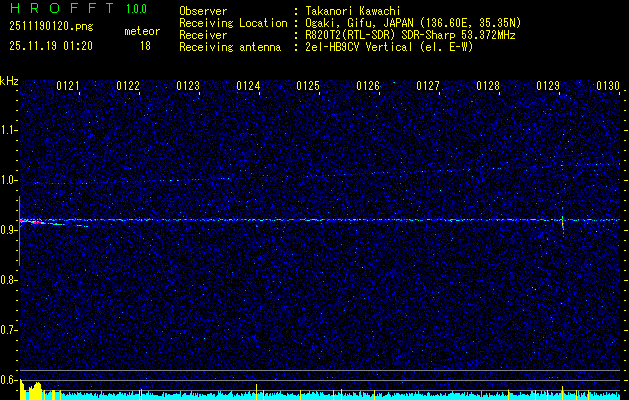The width and height of the screenshot is (629, 400).
Task: Select the 0.9 frequency axis label
Action: 9,230
